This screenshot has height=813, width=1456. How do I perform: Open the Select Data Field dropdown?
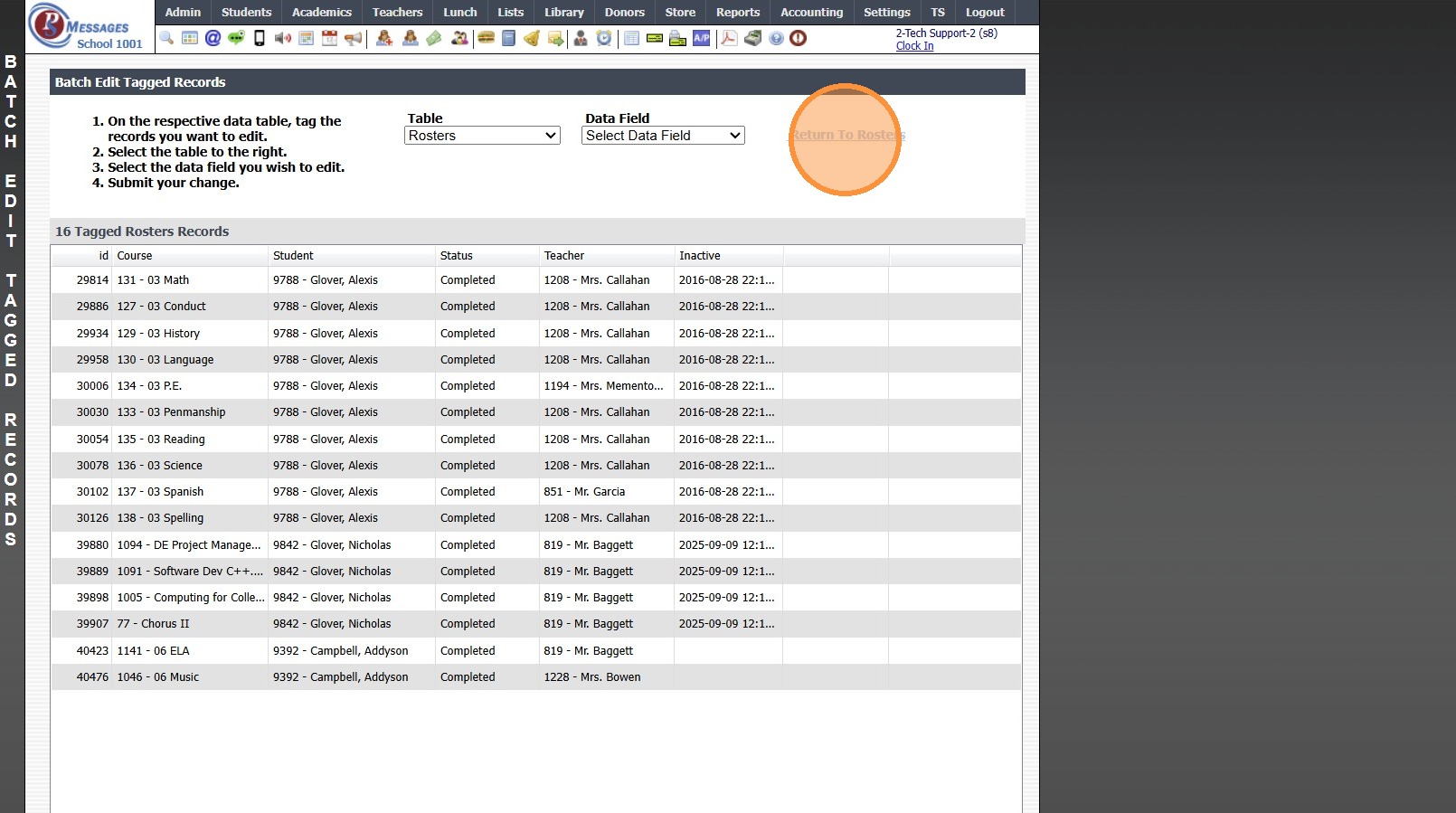(x=663, y=136)
